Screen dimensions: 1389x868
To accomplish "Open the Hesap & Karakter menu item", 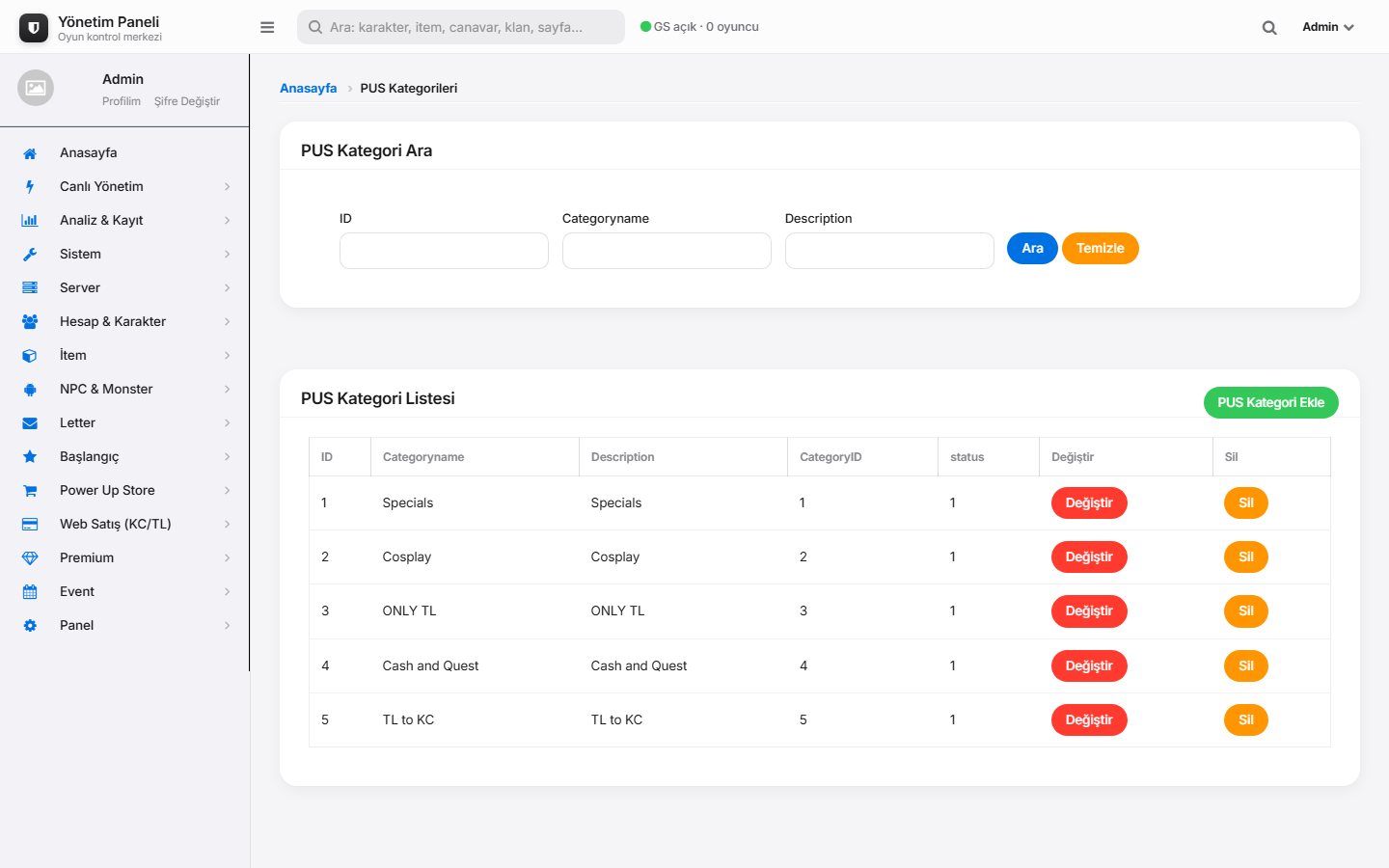I will (x=124, y=322).
